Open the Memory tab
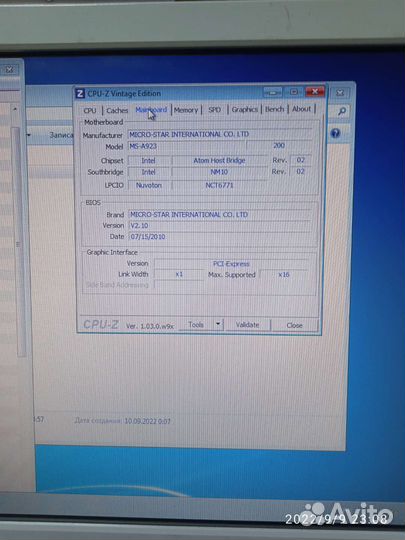This screenshot has width=405, height=540. click(x=186, y=110)
